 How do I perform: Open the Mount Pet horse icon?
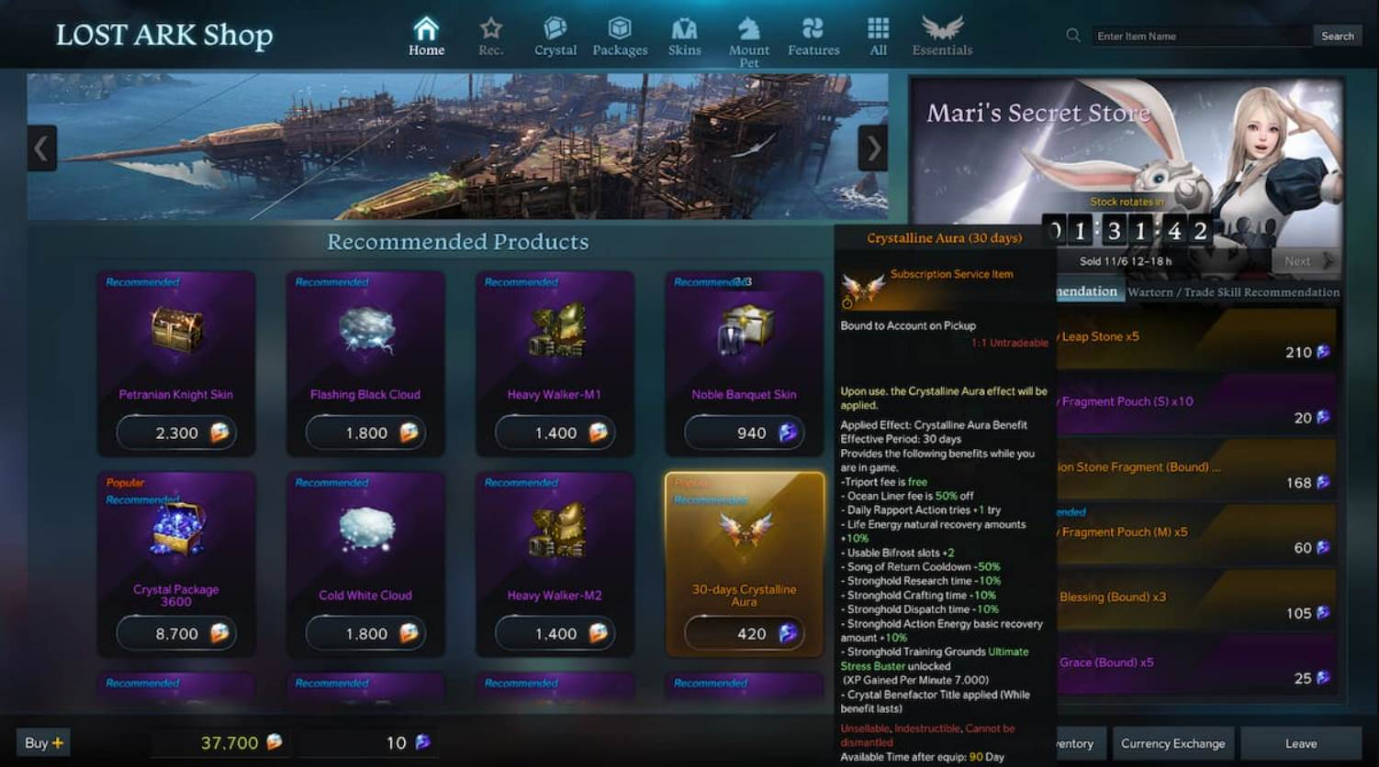(748, 28)
